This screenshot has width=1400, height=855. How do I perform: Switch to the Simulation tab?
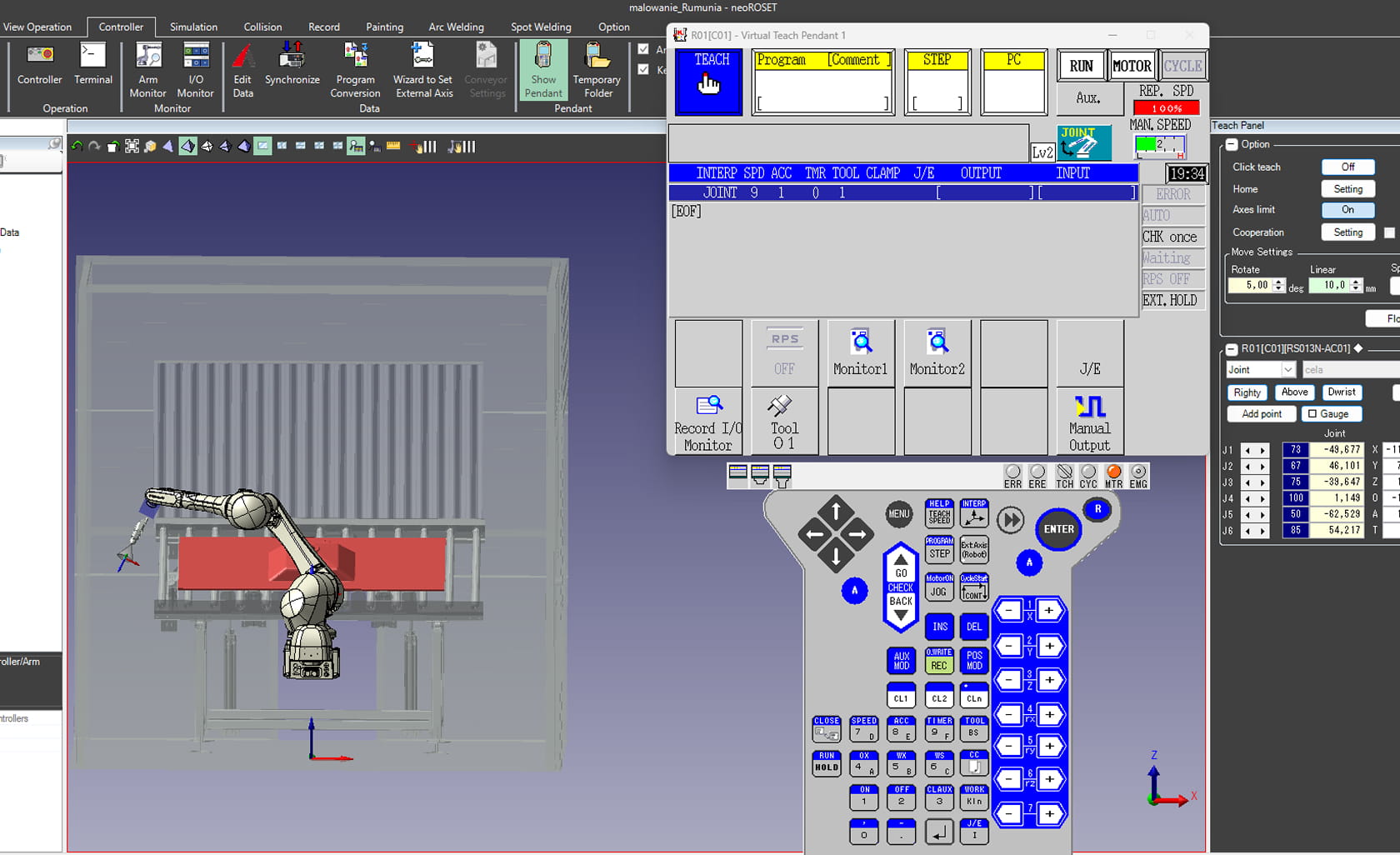tap(193, 27)
